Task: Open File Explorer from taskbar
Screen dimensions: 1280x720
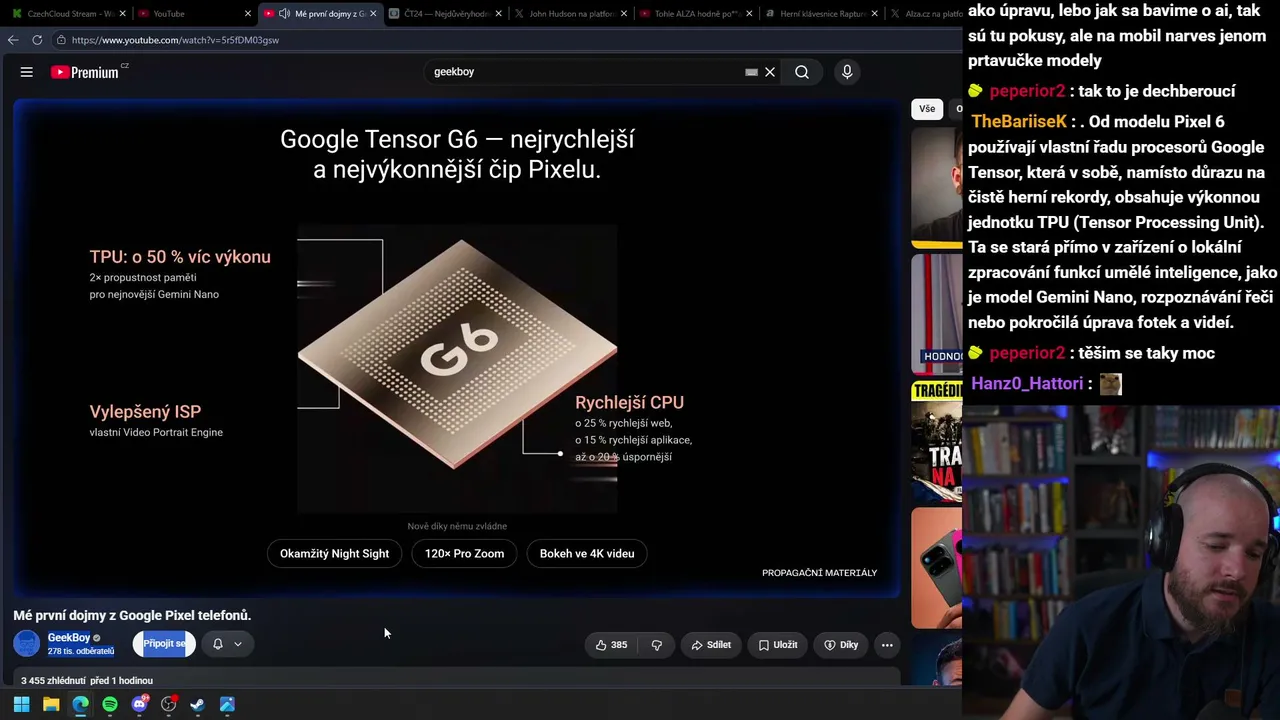Action: 51,704
